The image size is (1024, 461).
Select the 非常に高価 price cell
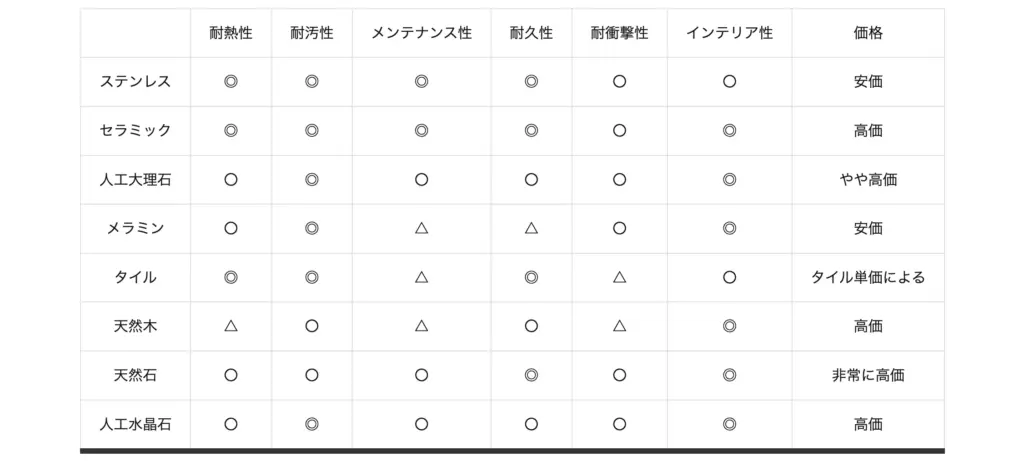(868, 375)
